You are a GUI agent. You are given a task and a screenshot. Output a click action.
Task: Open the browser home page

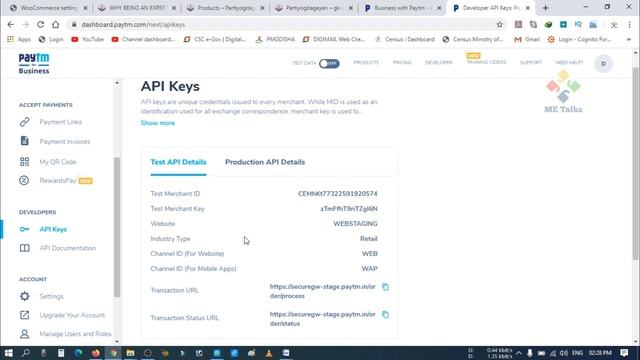point(55,24)
